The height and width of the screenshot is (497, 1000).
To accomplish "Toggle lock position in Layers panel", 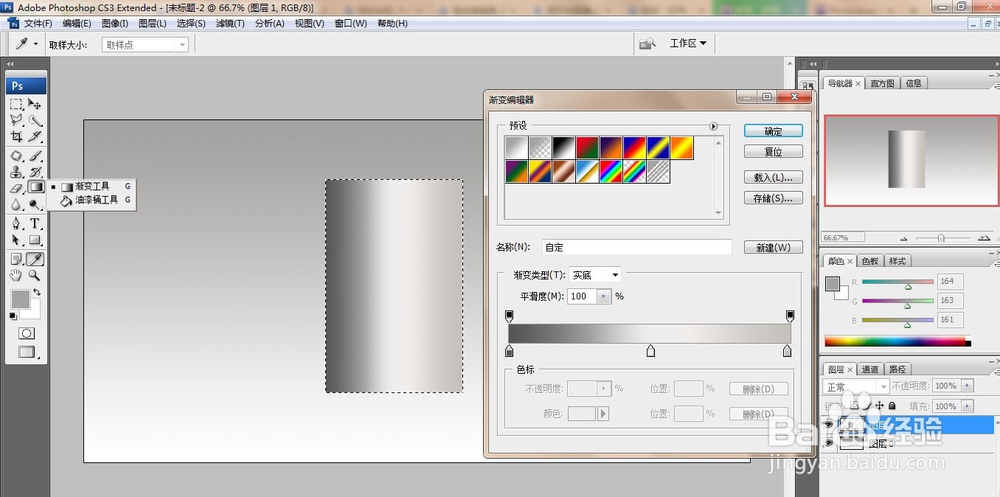I will pos(879,406).
